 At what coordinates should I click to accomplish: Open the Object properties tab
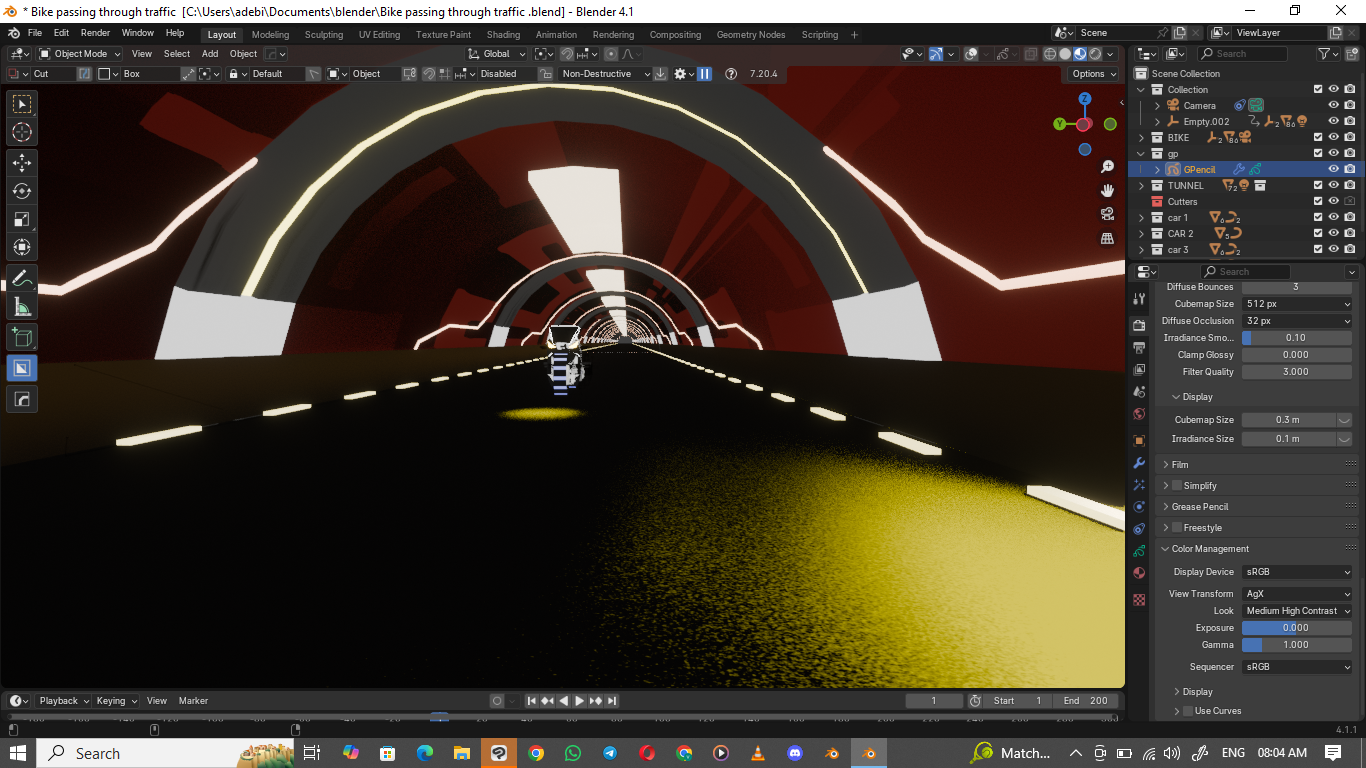click(x=1139, y=440)
